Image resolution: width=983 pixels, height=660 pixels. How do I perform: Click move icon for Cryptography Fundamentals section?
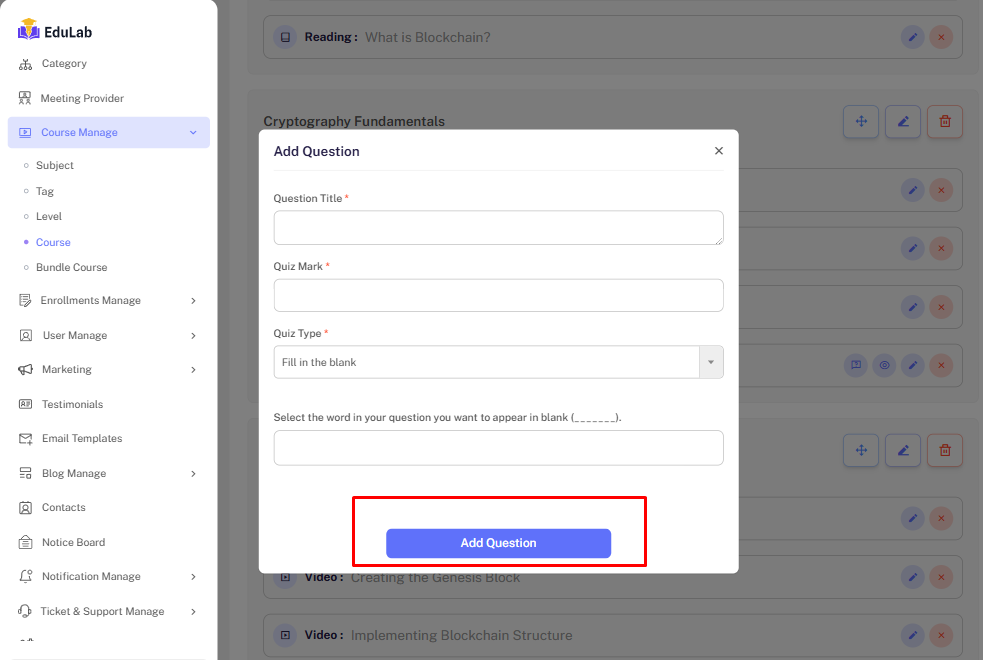pyautogui.click(x=860, y=122)
